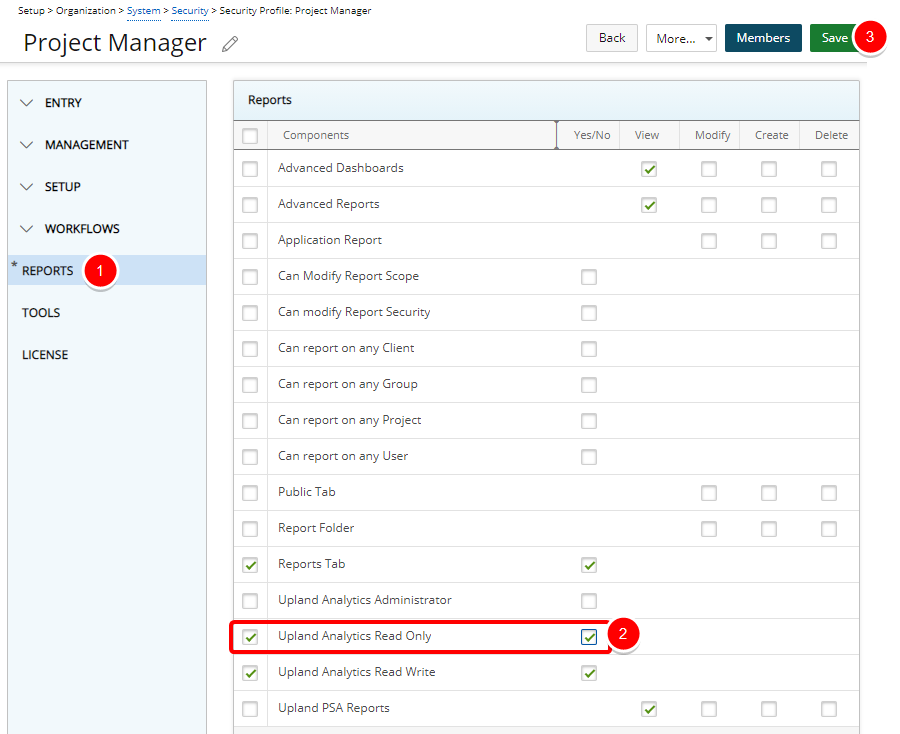
Task: Open the TOOLS section
Action: click(41, 313)
